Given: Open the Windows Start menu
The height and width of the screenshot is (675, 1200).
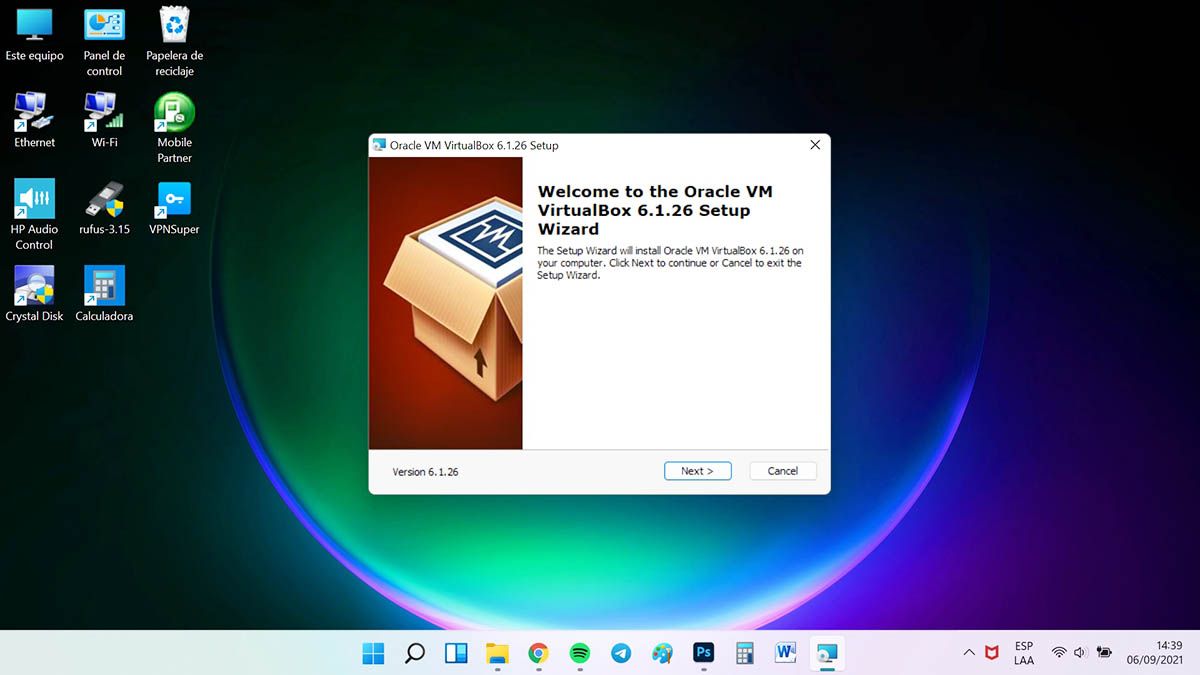Looking at the screenshot, I should tap(373, 654).
